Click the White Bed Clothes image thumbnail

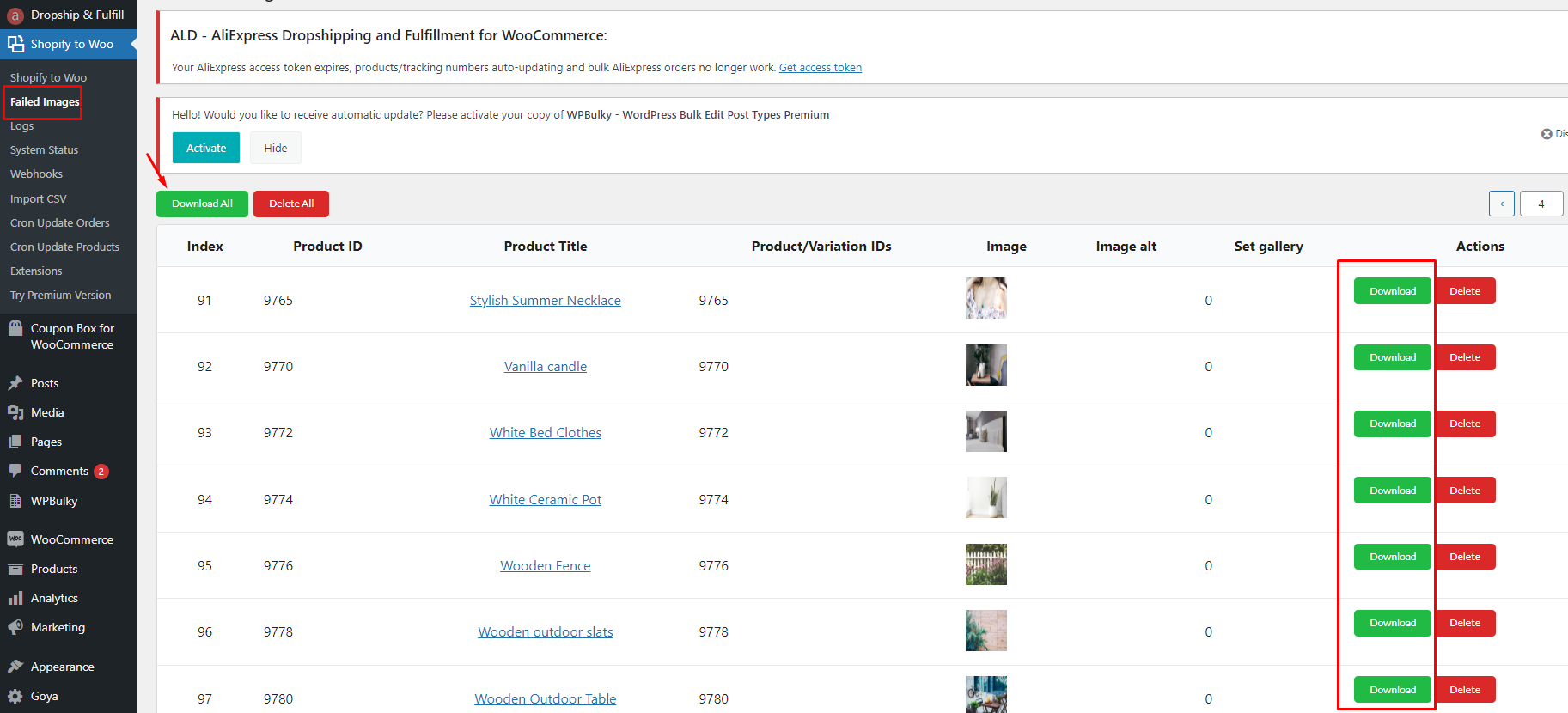(x=986, y=431)
